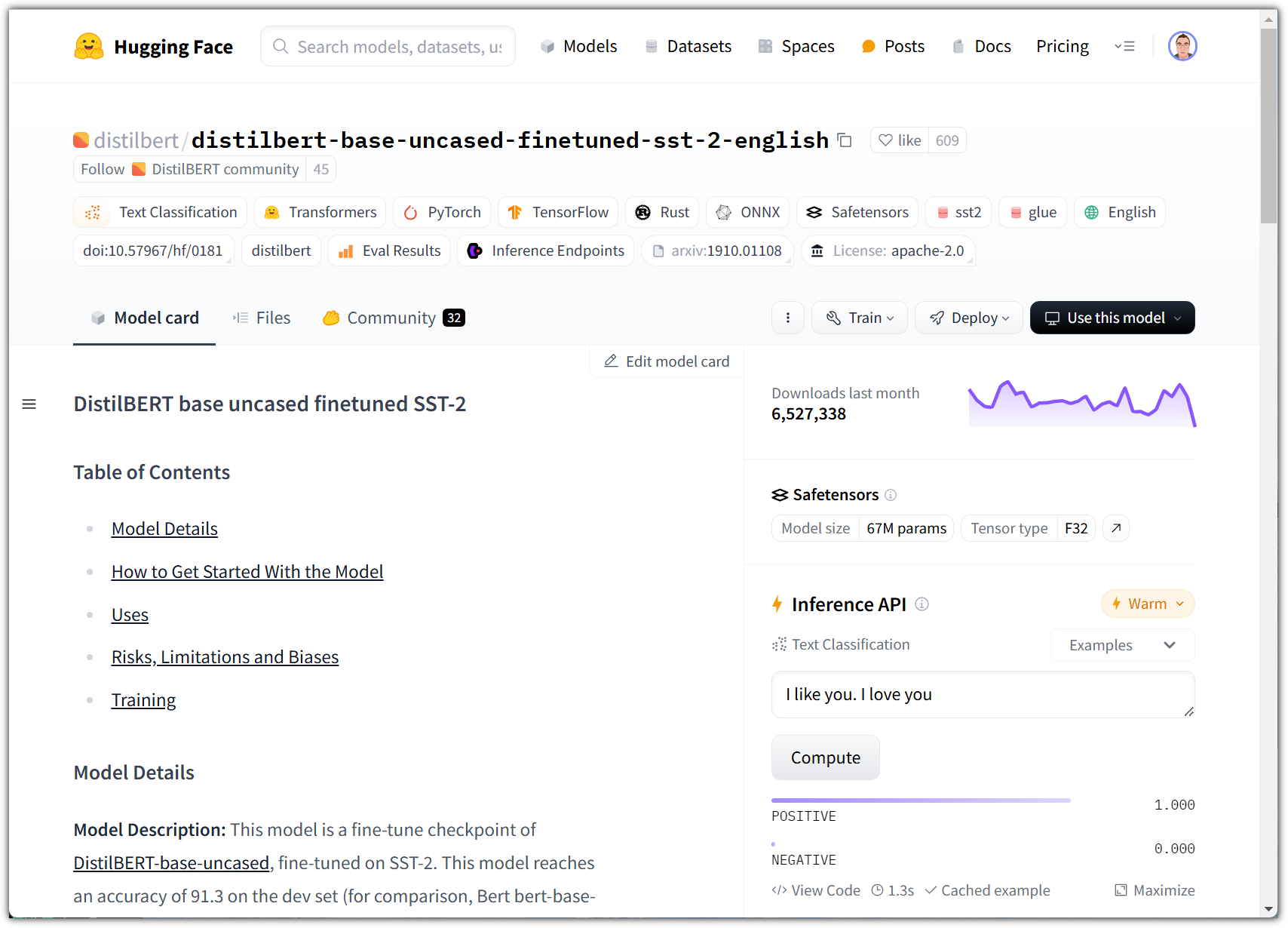
Task: Open the Safetensors external arrow icon
Action: pos(1116,528)
